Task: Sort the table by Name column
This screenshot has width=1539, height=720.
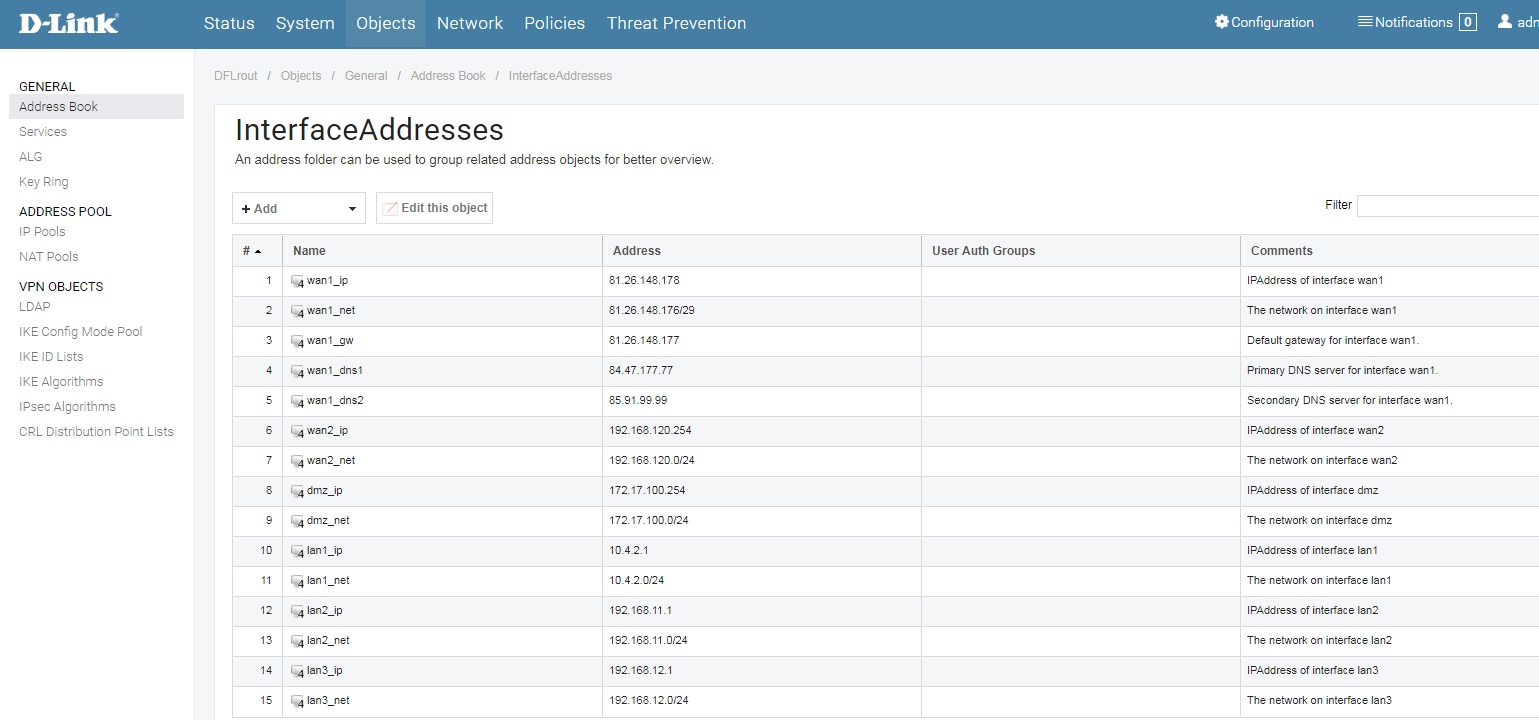Action: tap(309, 251)
